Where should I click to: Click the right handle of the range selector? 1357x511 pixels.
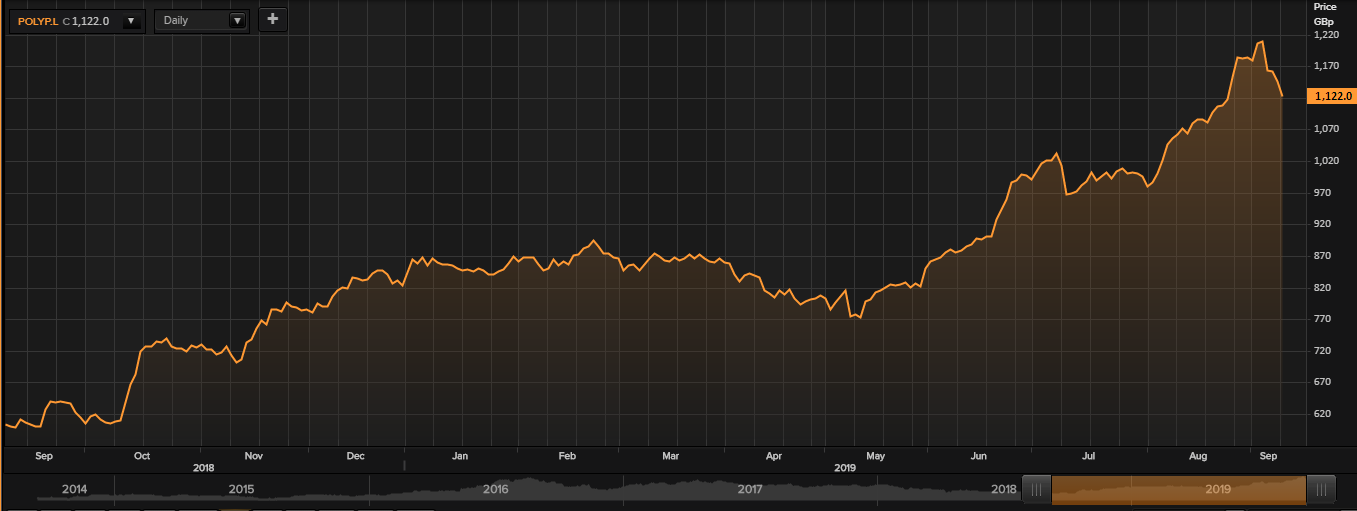[1323, 489]
